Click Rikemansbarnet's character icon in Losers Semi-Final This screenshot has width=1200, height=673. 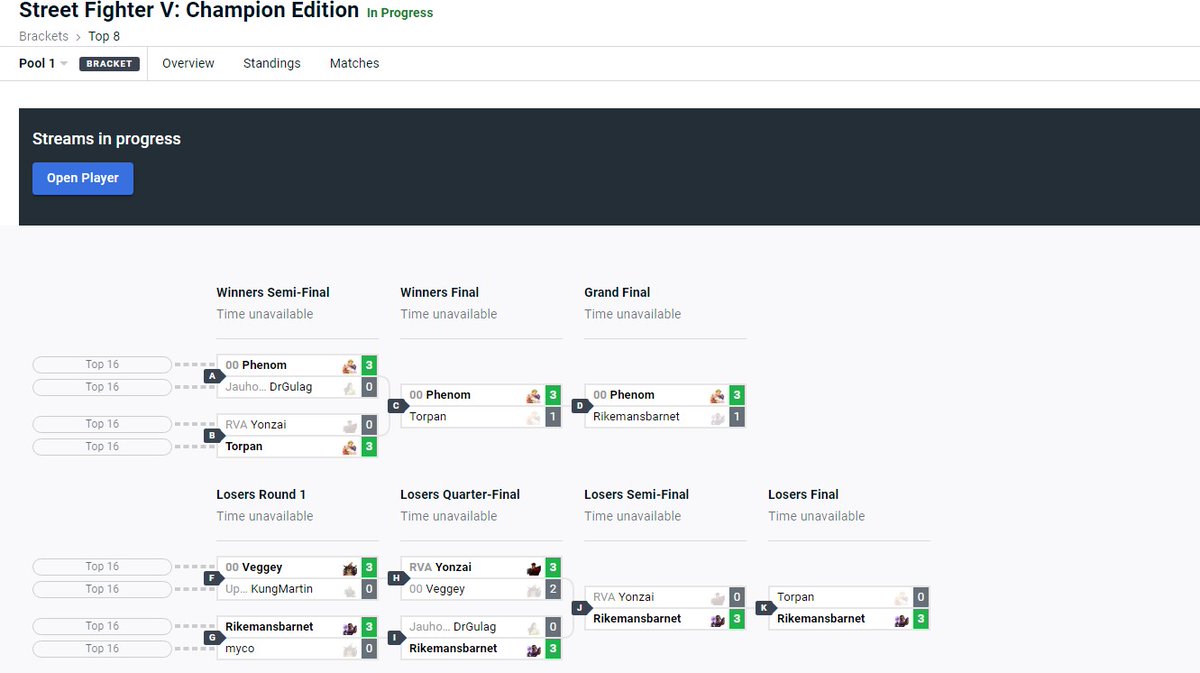coord(717,619)
